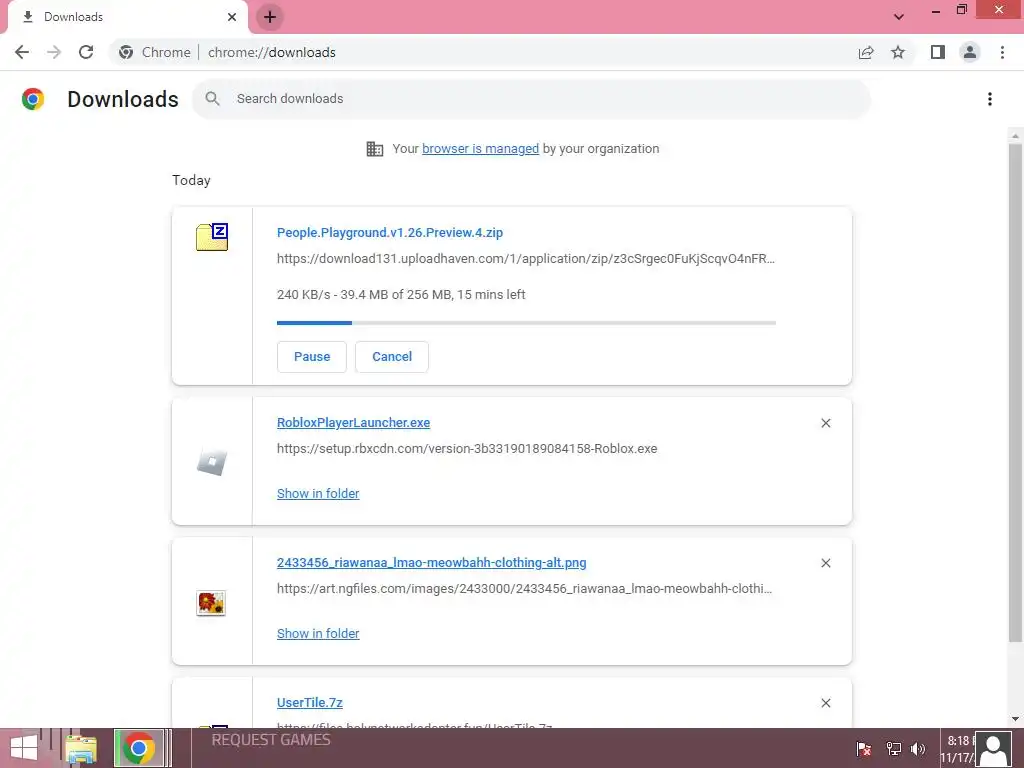Open the tab search chevron

pyautogui.click(x=899, y=17)
